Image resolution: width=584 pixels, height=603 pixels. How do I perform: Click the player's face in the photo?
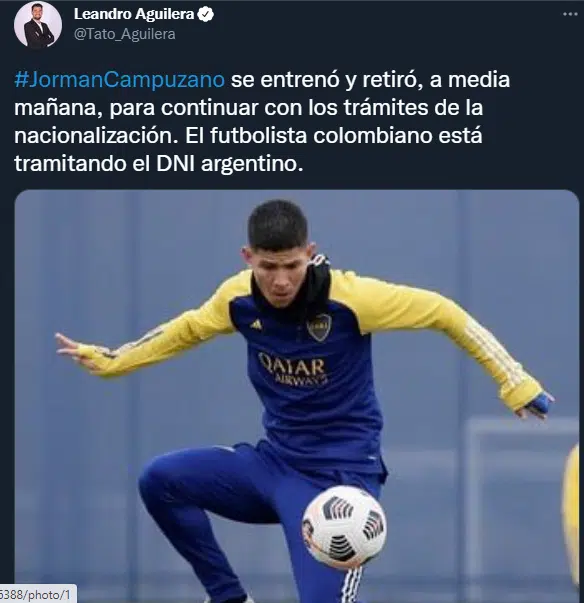coord(280,272)
